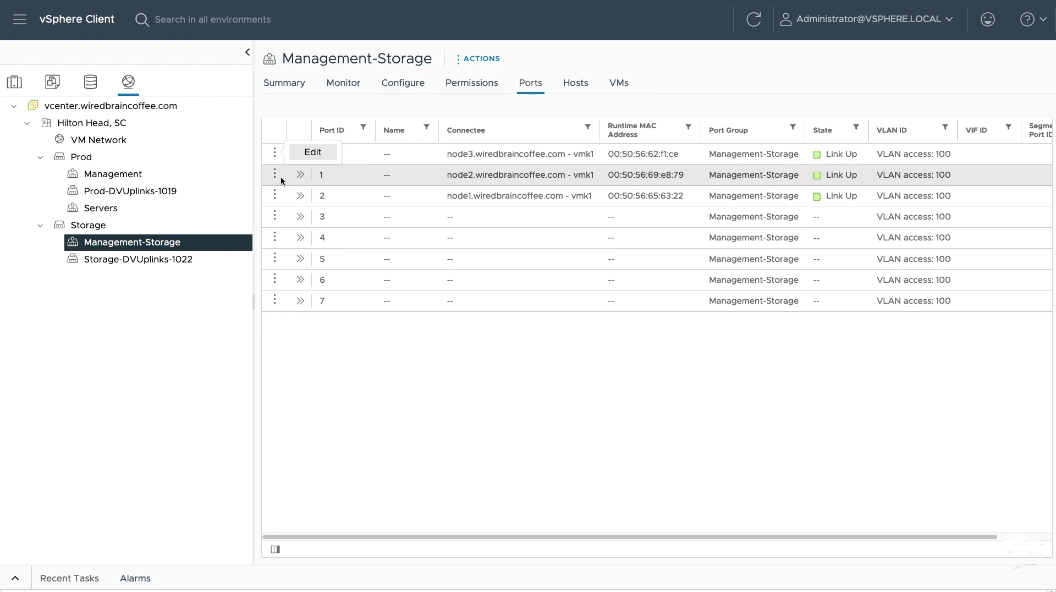
Task: Select Storage-DVUplinks-1022 in the tree
Action: (x=138, y=259)
